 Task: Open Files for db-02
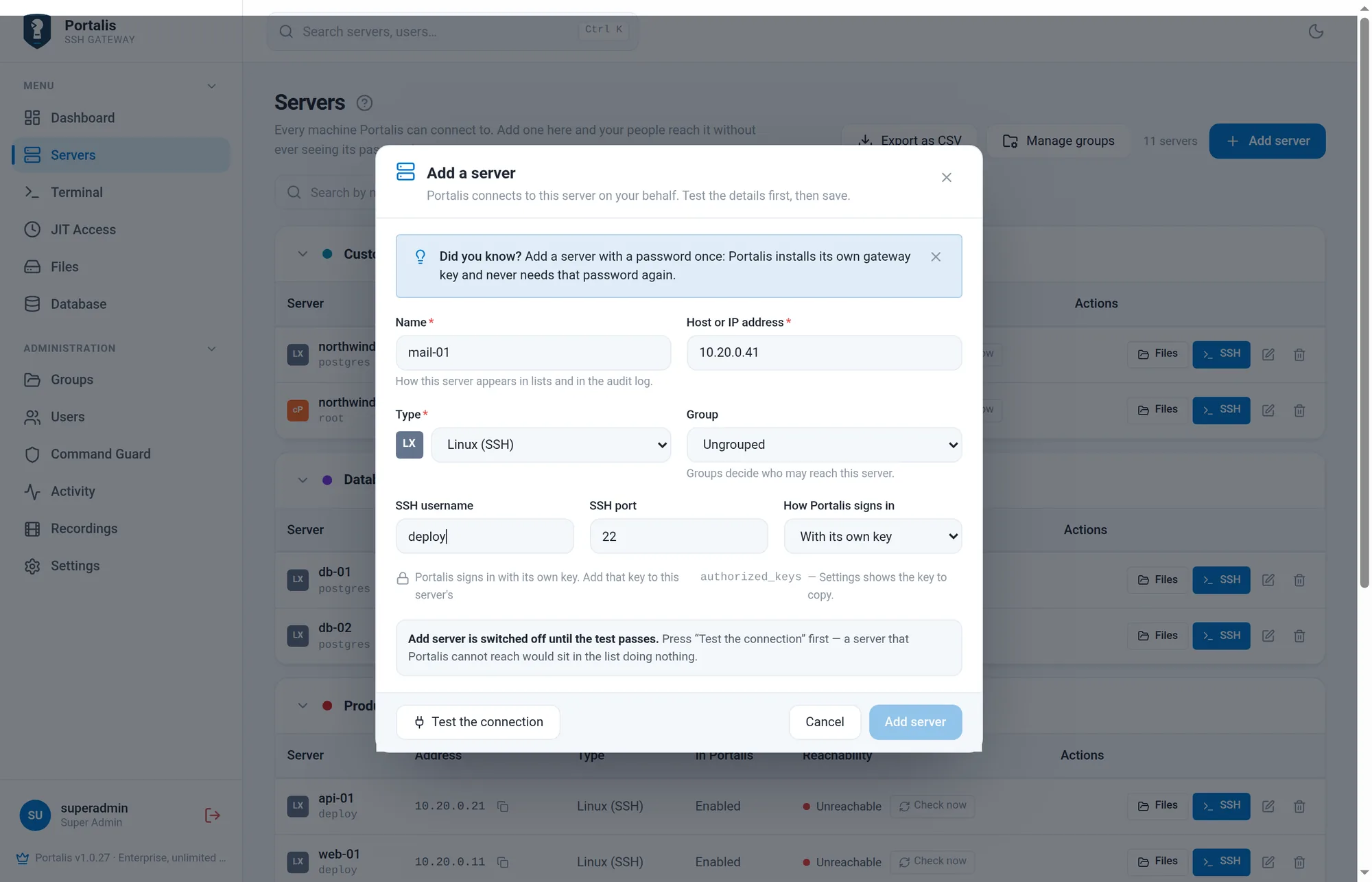click(1158, 636)
